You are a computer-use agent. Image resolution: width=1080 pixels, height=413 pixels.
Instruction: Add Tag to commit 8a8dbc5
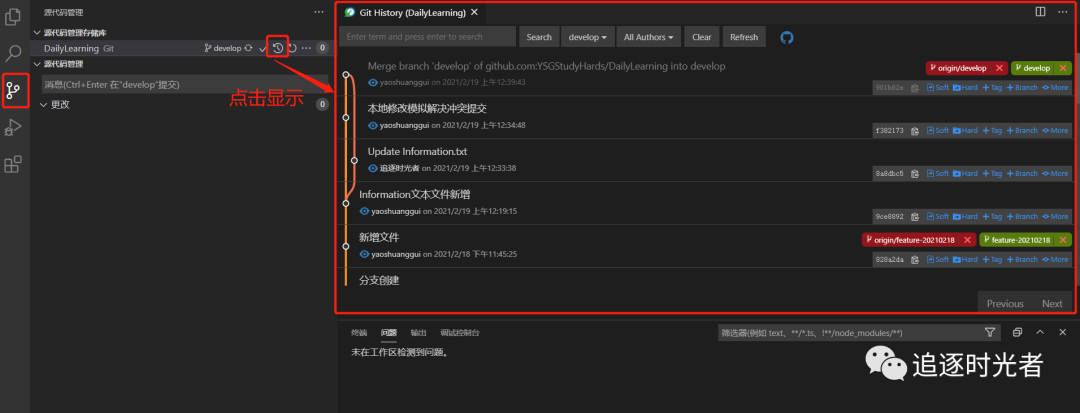tap(992, 173)
